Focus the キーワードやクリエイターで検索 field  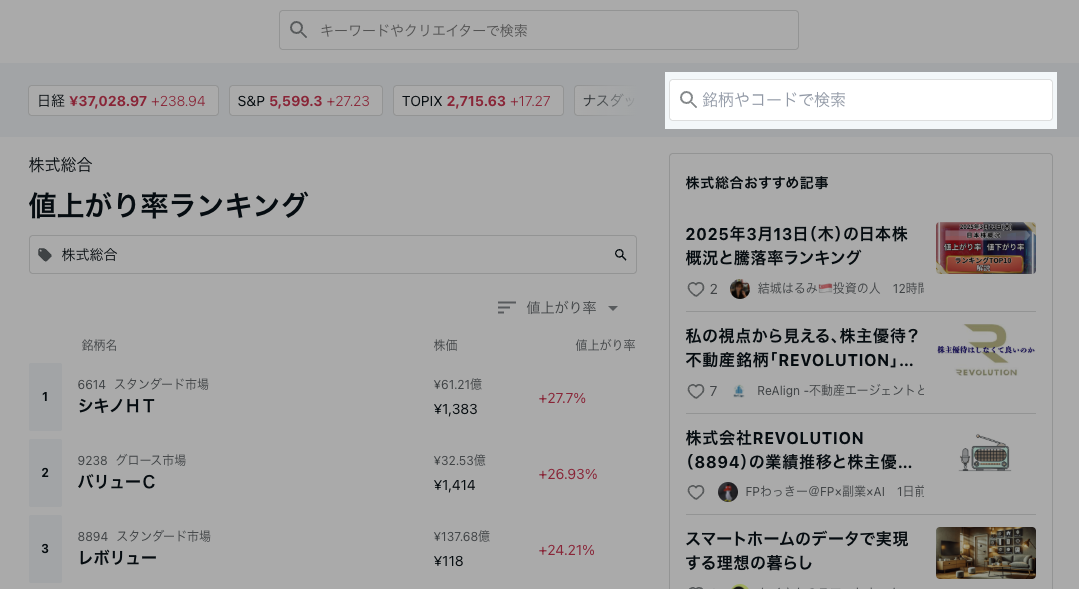(x=539, y=30)
